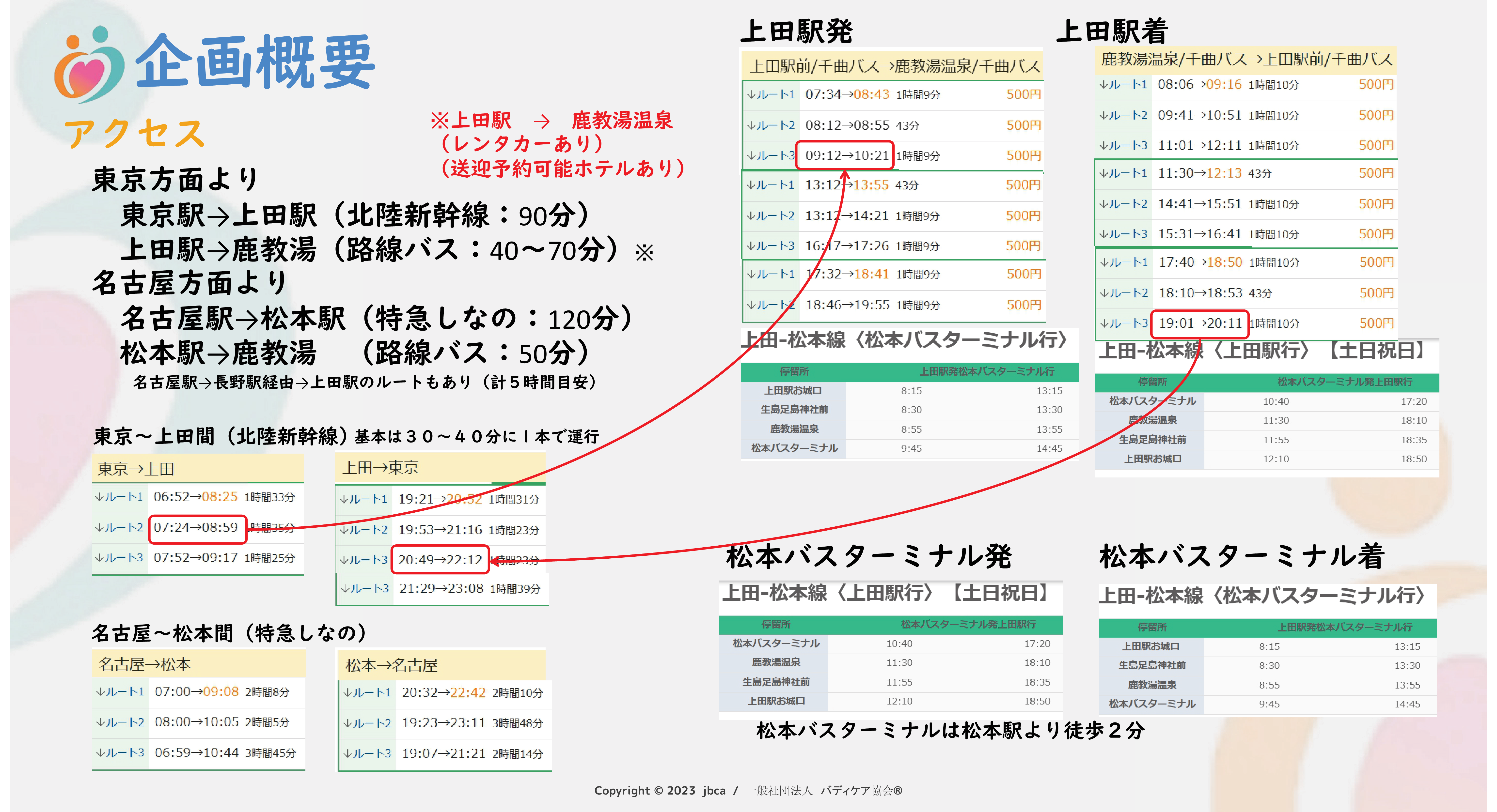
Task: Select the 11:30→12:13 43分 arrival row
Action: [1246, 174]
